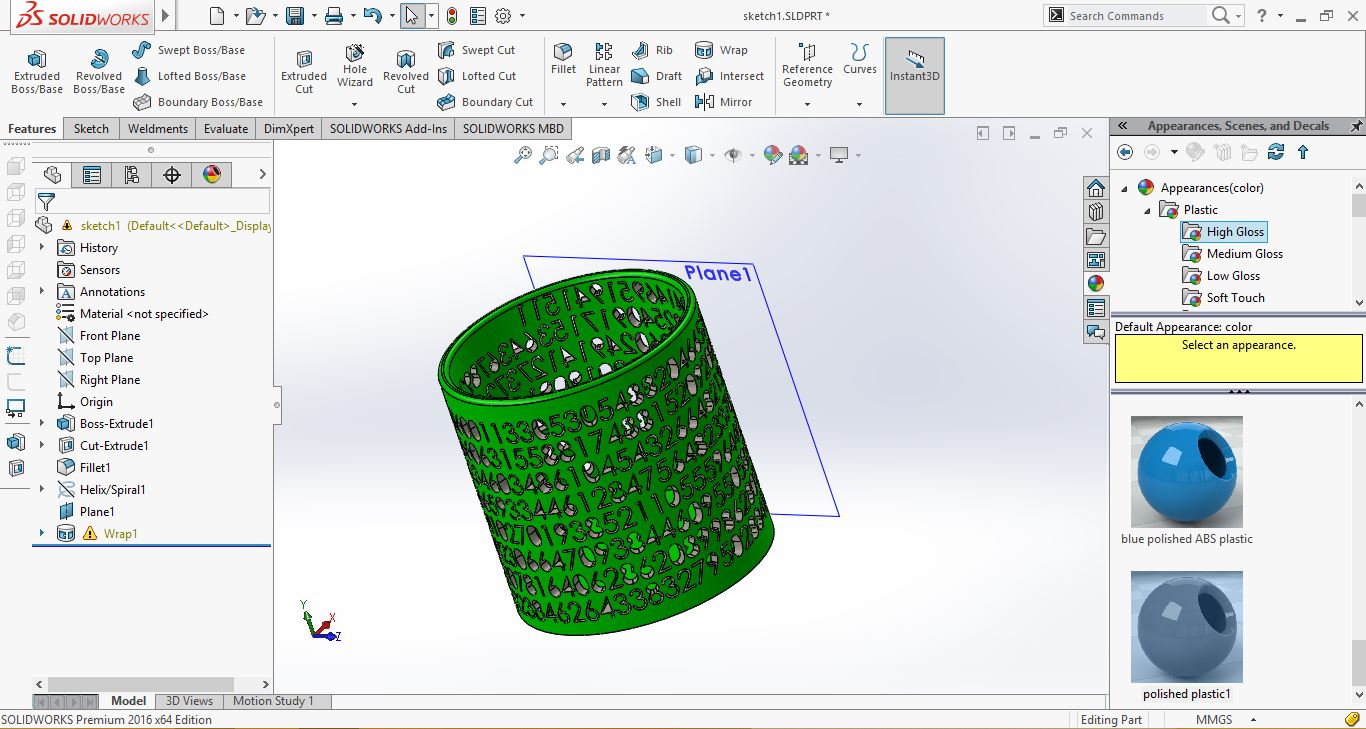The image size is (1366, 729).
Task: Open the Reference Geometry tool
Action: (x=807, y=66)
